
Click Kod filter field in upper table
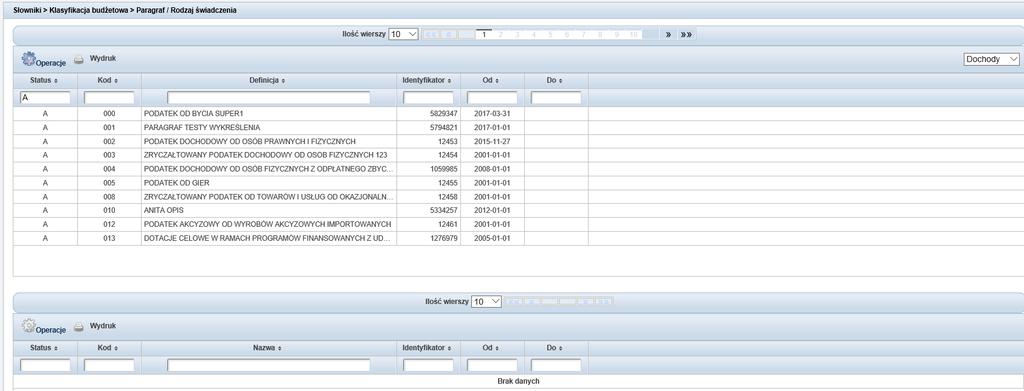coord(109,97)
